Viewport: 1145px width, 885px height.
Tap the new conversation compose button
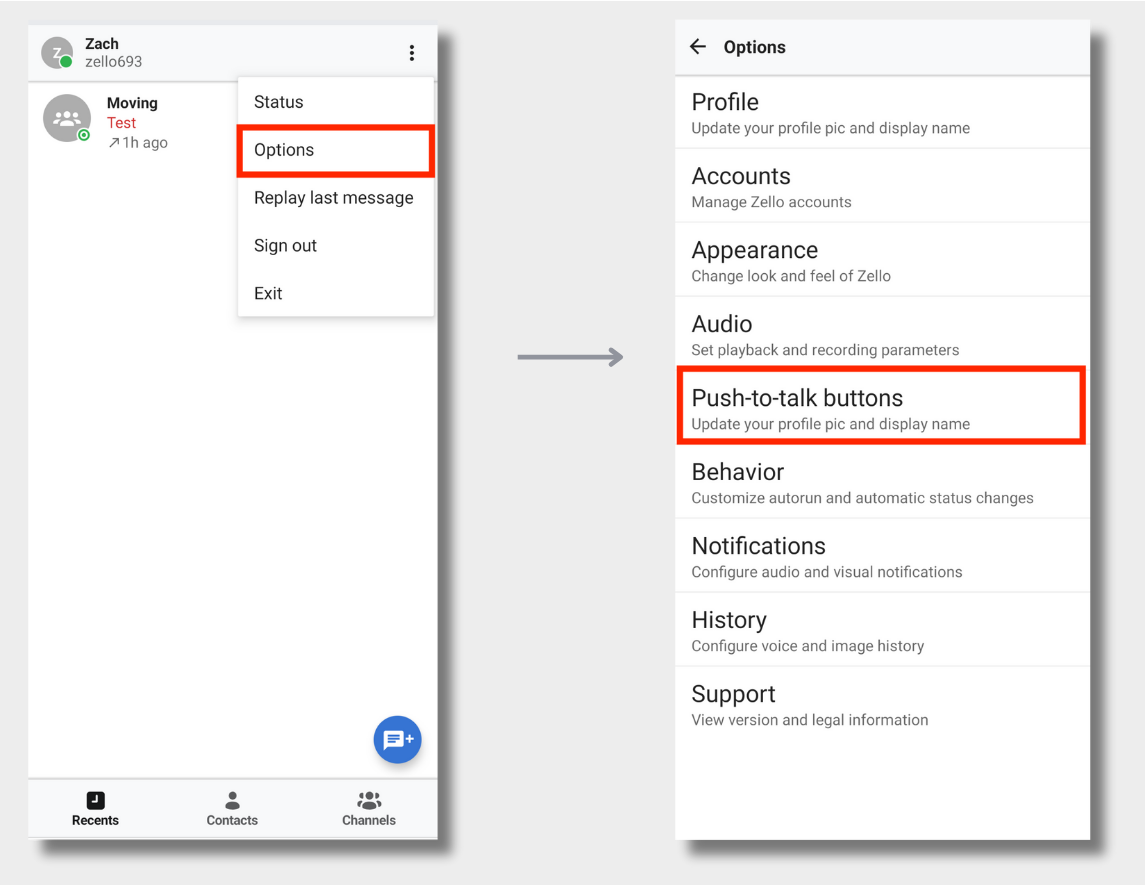click(397, 740)
